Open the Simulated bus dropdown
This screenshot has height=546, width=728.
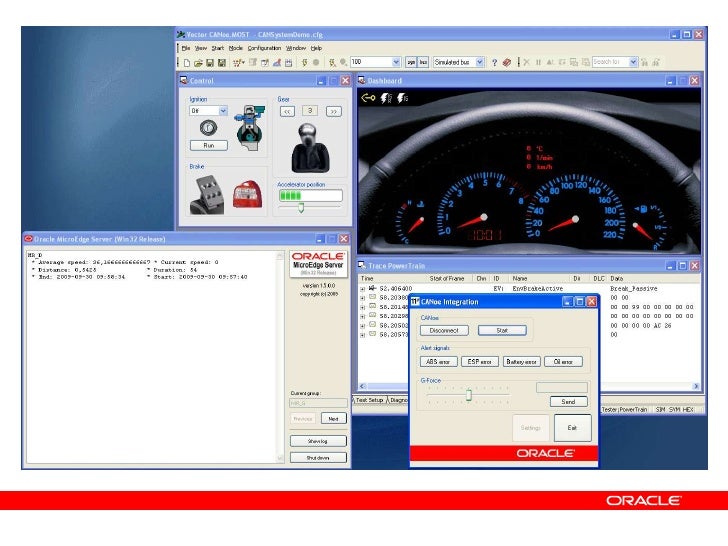[x=480, y=62]
